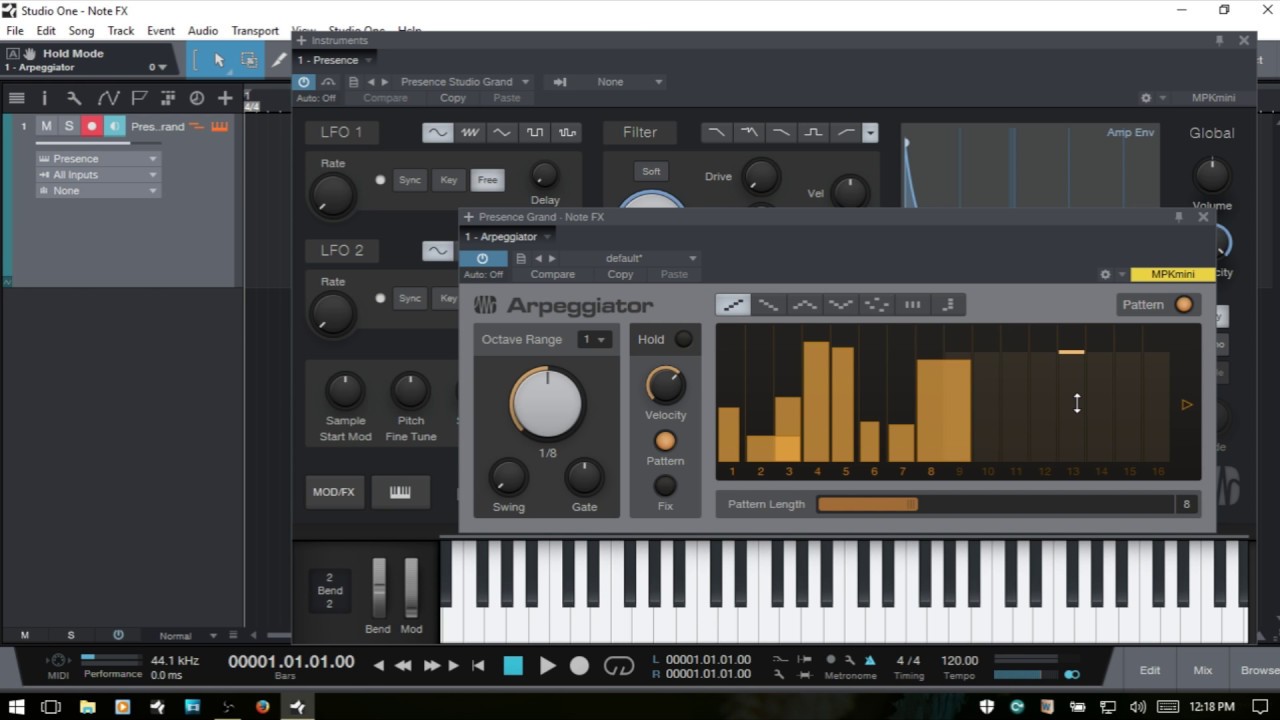Toggle the Pattern enable button at top right

pos(1184,304)
